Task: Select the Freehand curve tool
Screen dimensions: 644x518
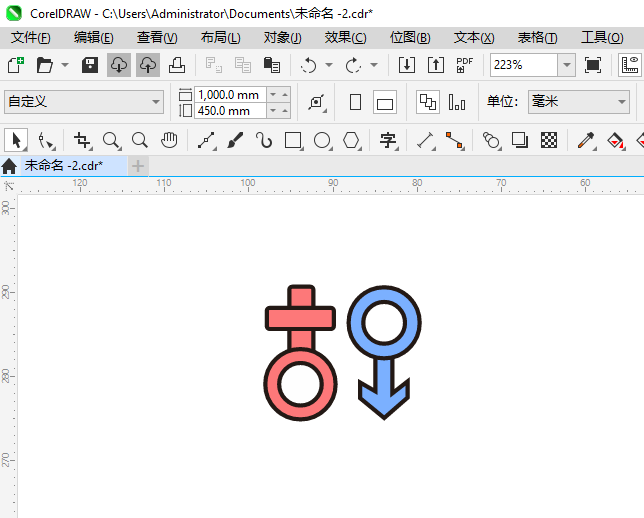Action: click(206, 140)
